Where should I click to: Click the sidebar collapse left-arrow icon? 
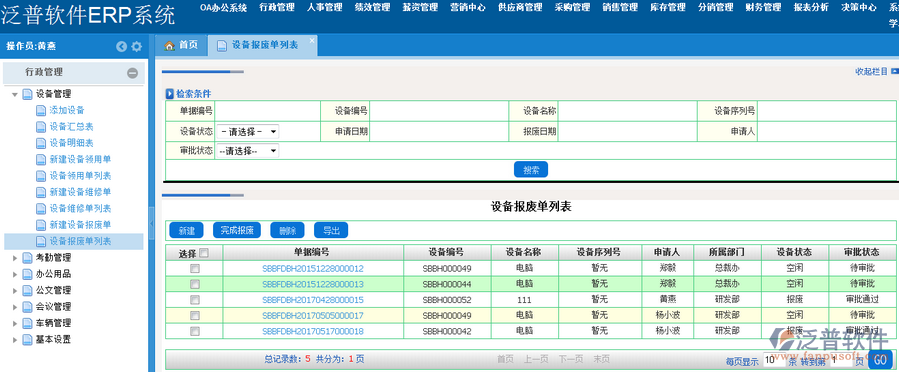click(x=121, y=47)
